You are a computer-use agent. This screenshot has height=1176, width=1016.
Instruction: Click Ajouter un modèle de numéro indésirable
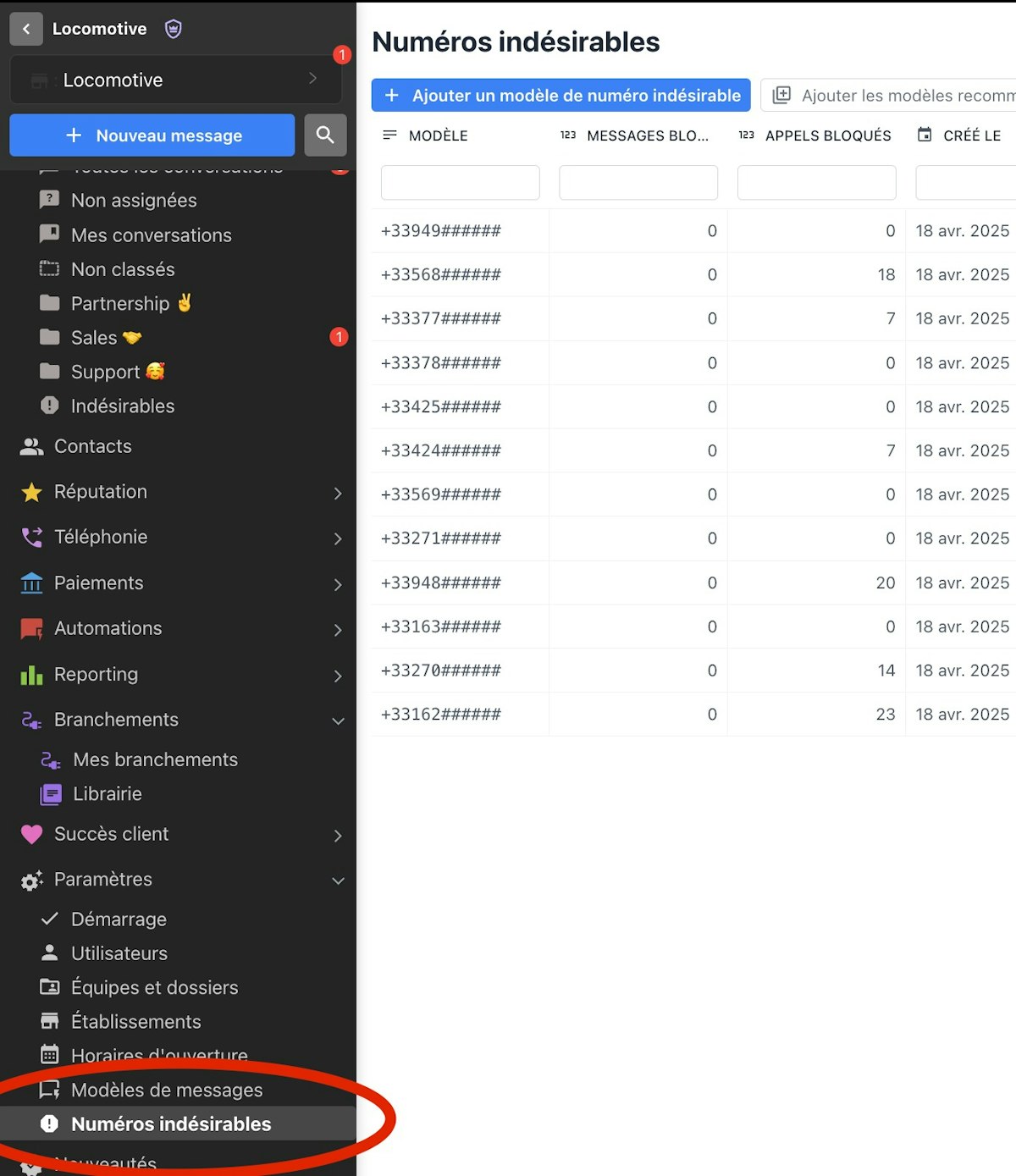coord(560,96)
